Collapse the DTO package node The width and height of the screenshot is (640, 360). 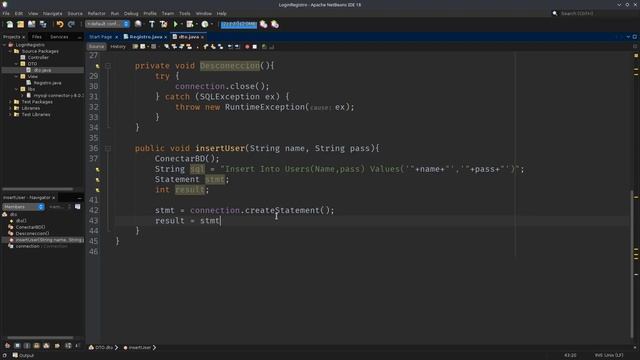point(17,64)
